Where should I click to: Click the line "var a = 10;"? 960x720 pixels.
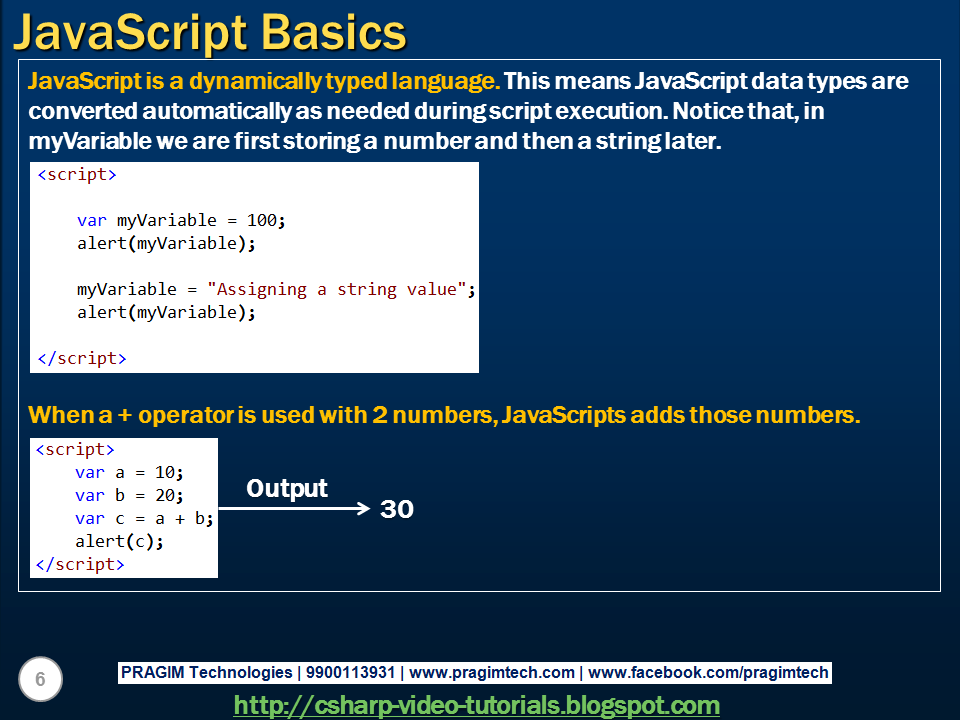tap(129, 473)
